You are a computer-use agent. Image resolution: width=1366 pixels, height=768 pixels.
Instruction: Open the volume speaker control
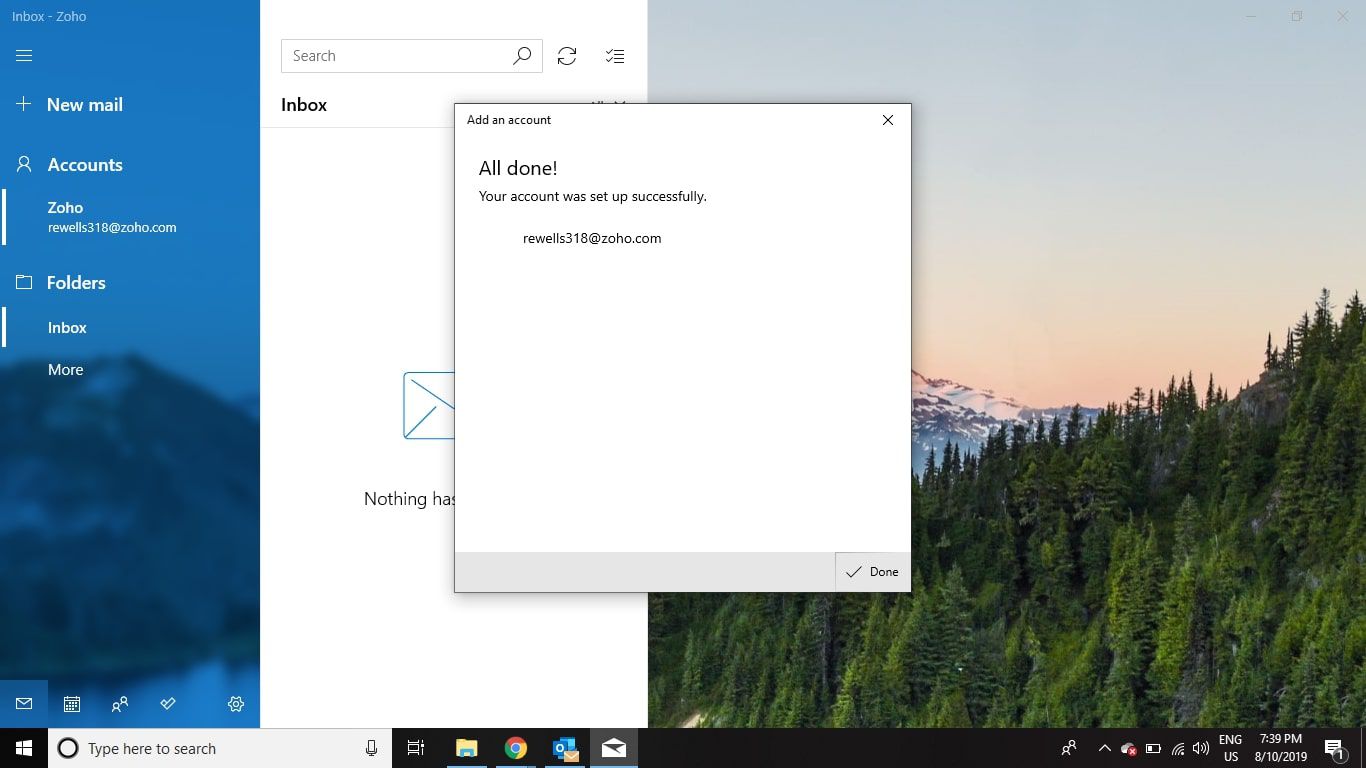pyautogui.click(x=1201, y=748)
